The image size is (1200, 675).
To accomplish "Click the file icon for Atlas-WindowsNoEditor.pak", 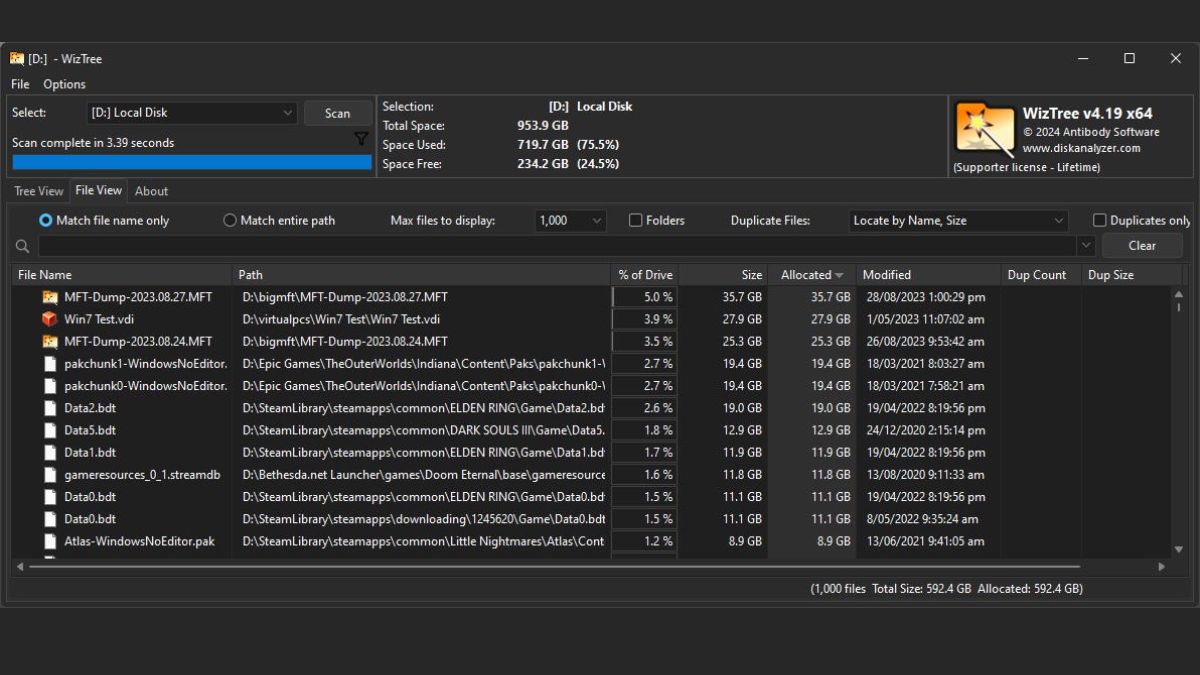I will click(x=50, y=541).
